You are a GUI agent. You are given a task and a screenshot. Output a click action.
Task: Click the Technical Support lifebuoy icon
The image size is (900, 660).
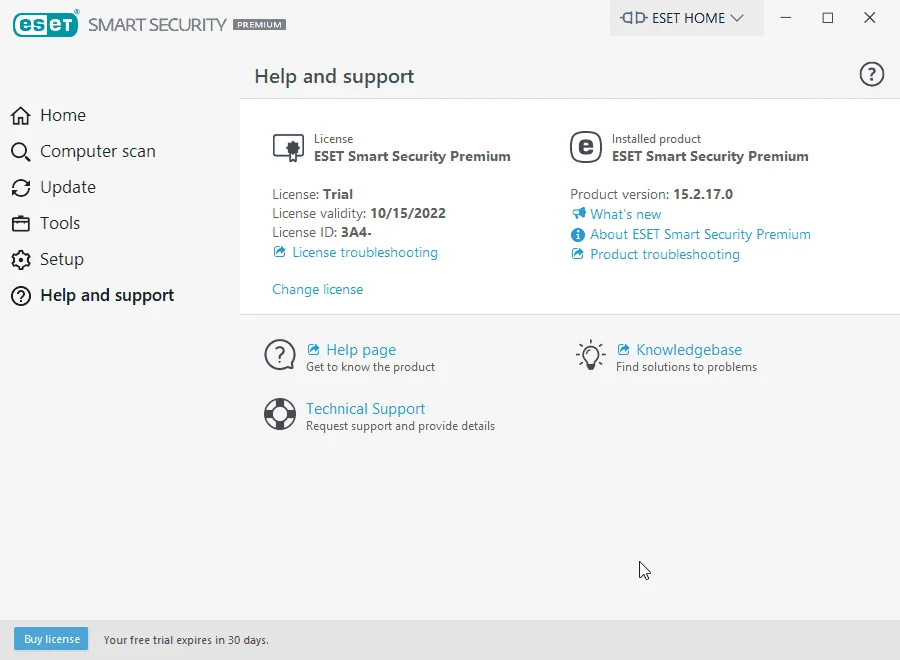tap(280, 414)
